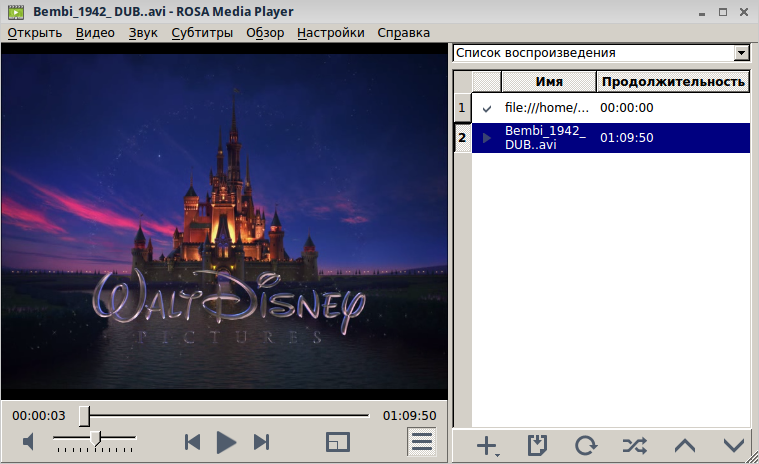Skip to the next track
This screenshot has height=464, width=759.
[261, 442]
